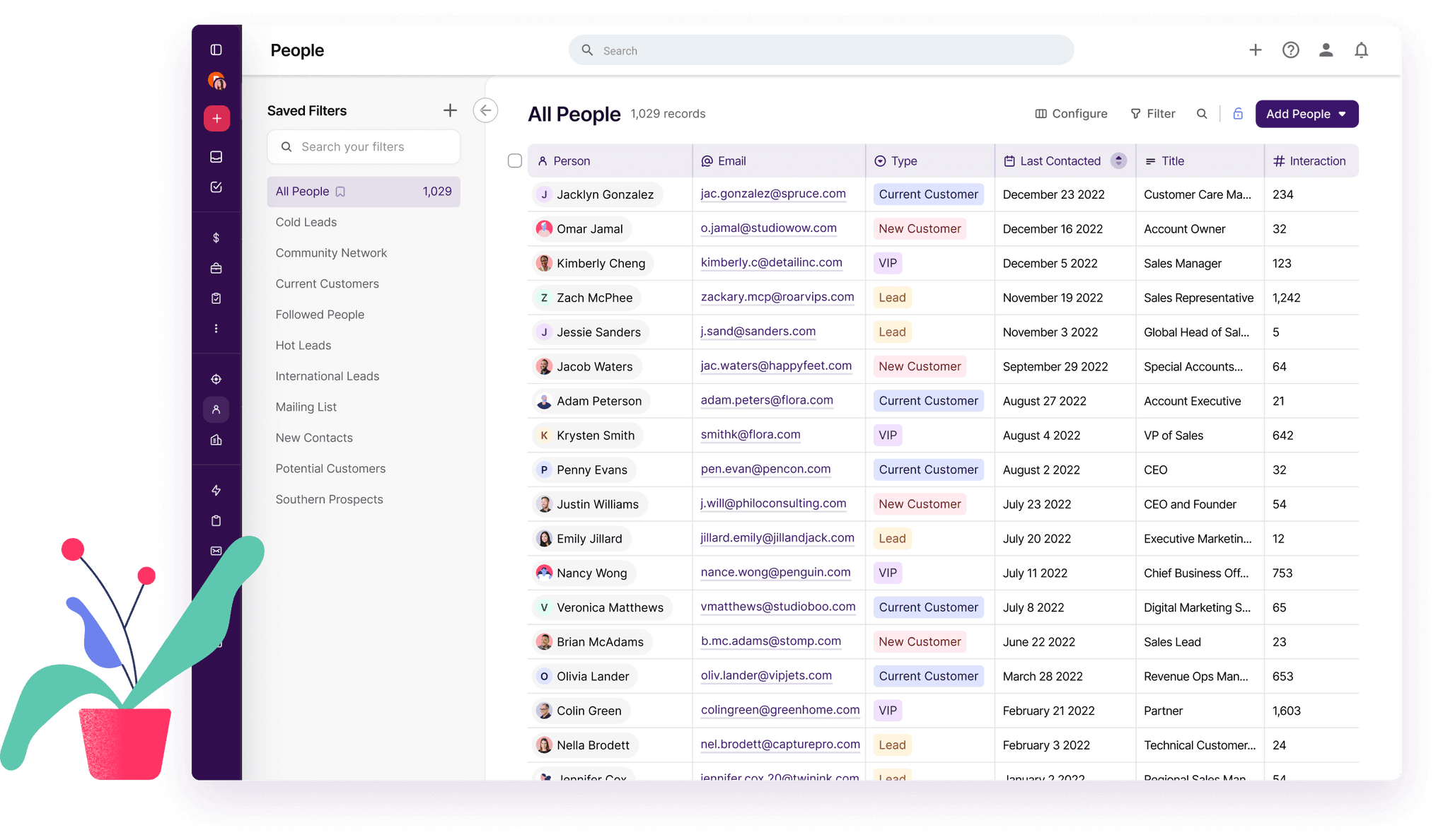Open the envelope mail icon in sidebar
1443x840 pixels.
pos(216,551)
